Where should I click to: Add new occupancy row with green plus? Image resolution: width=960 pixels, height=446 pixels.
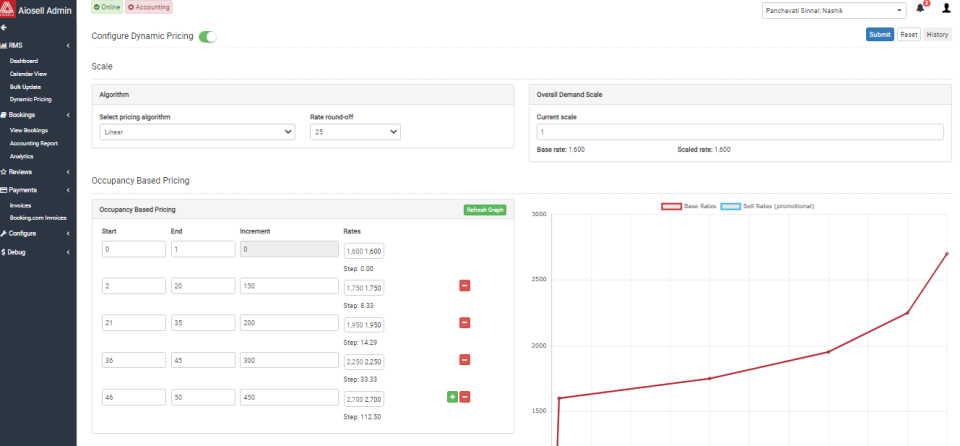coord(452,397)
